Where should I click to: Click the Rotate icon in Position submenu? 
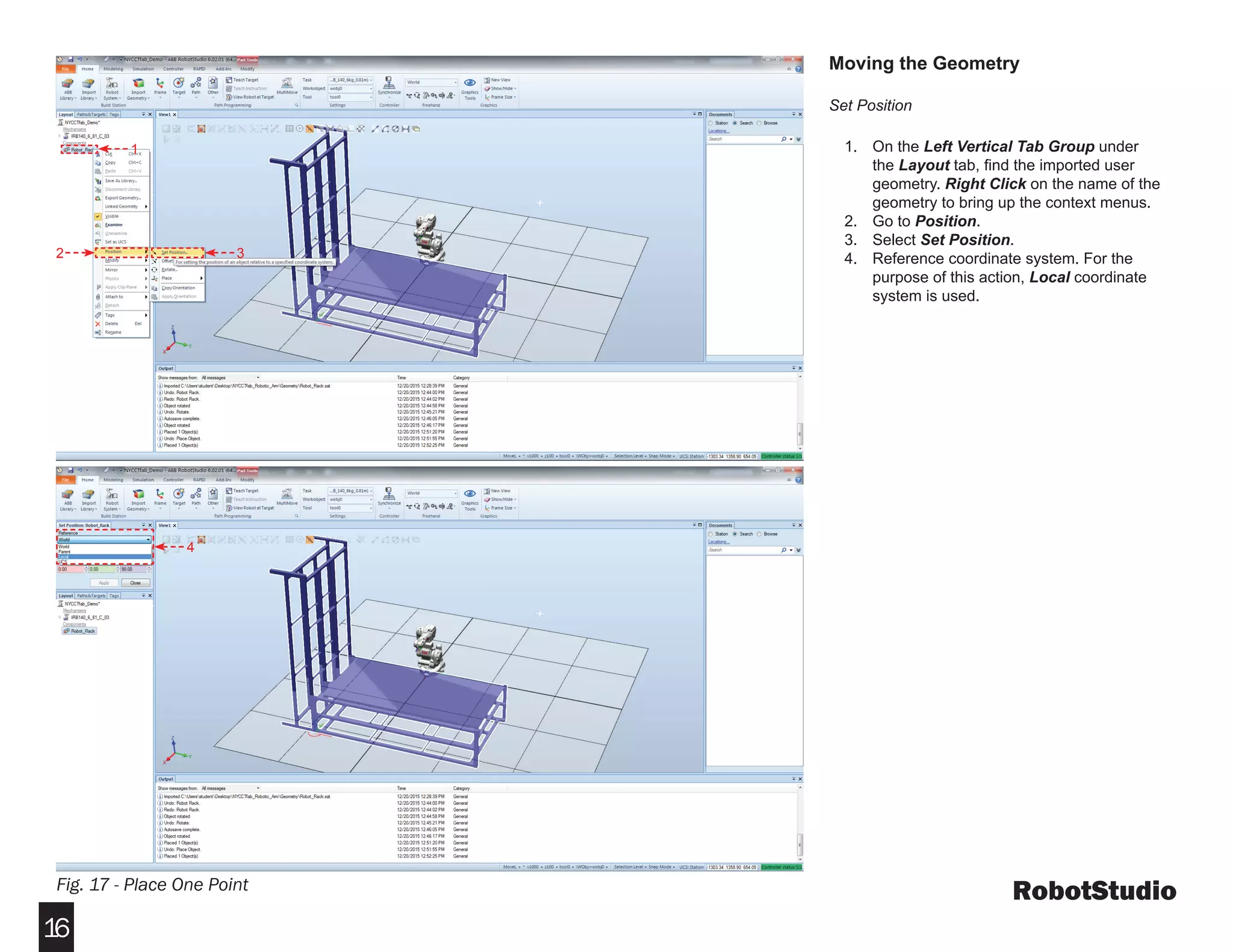[155, 270]
